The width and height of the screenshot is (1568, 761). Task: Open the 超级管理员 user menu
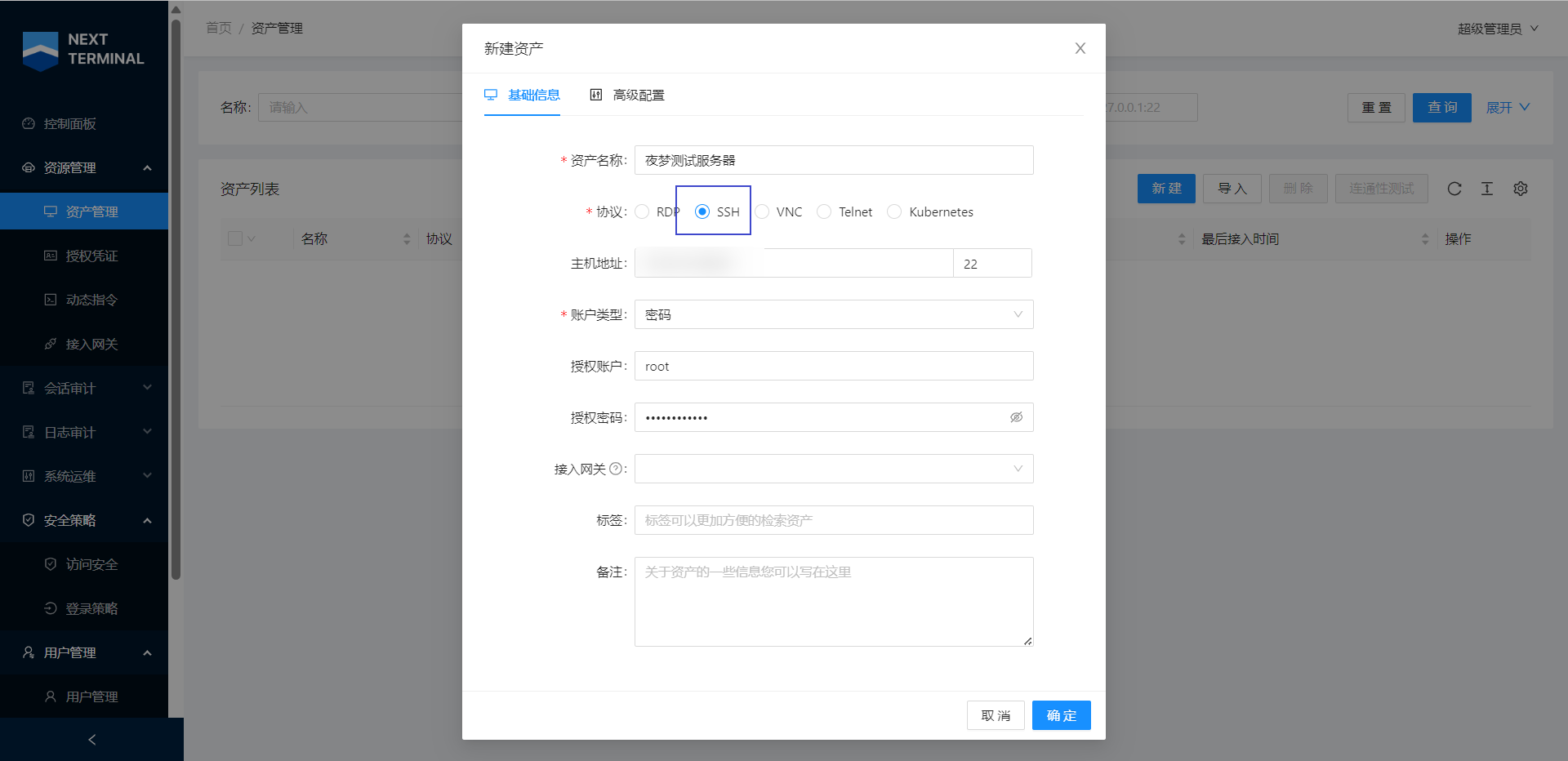coord(1497,29)
